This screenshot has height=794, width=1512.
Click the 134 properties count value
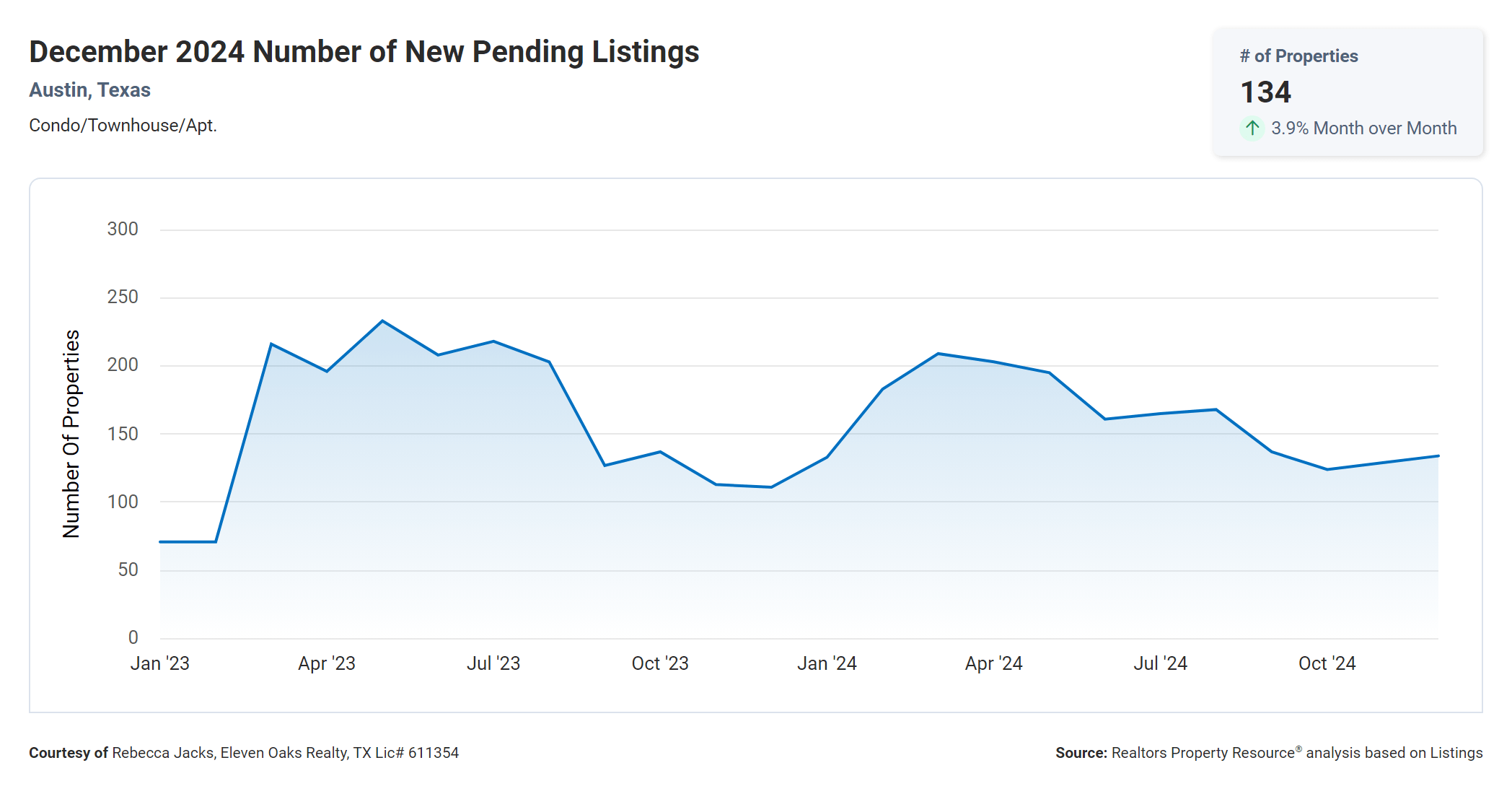click(x=1265, y=92)
